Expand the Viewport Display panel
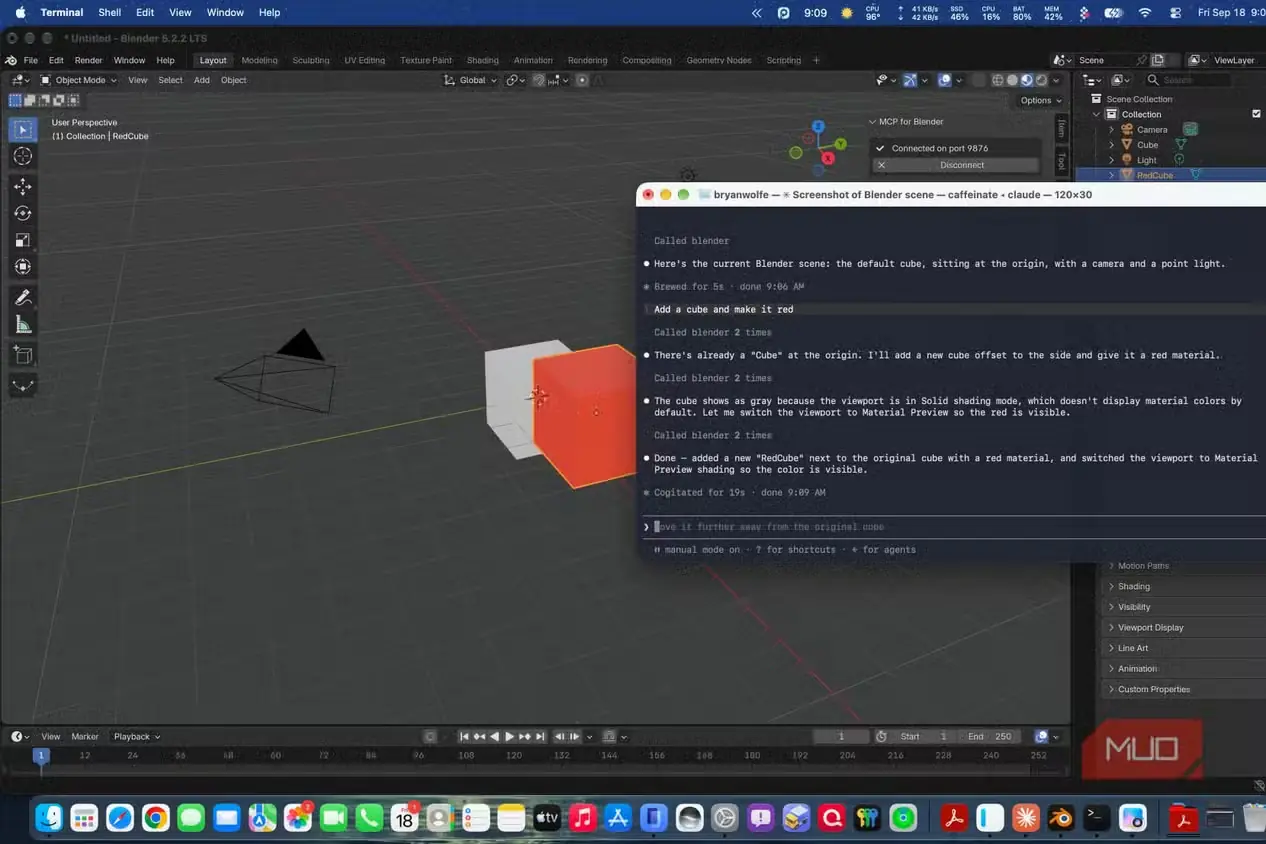Viewport: 1266px width, 844px height. 1185,627
